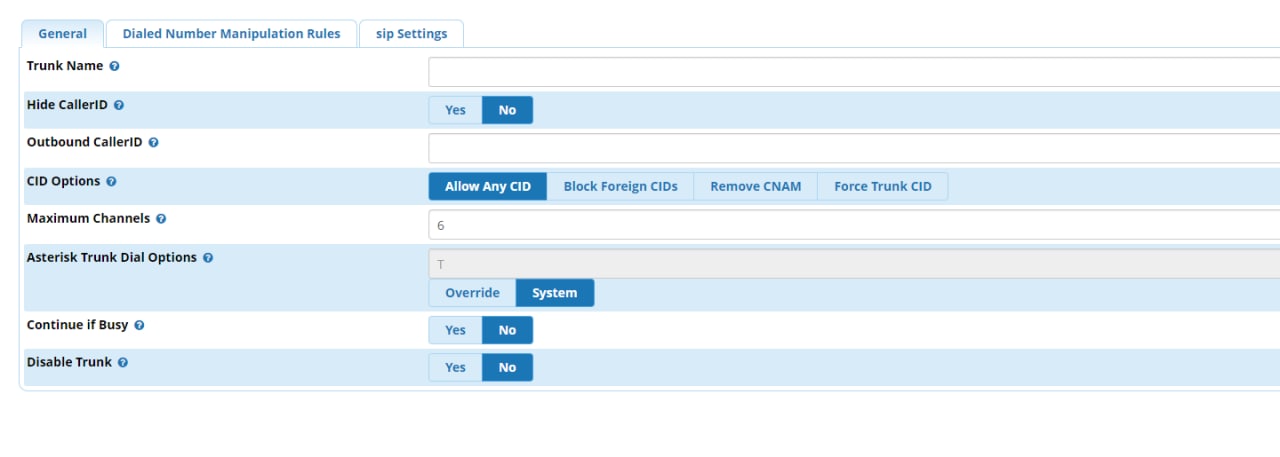Click Outbound CallerID help icon

click(x=154, y=143)
